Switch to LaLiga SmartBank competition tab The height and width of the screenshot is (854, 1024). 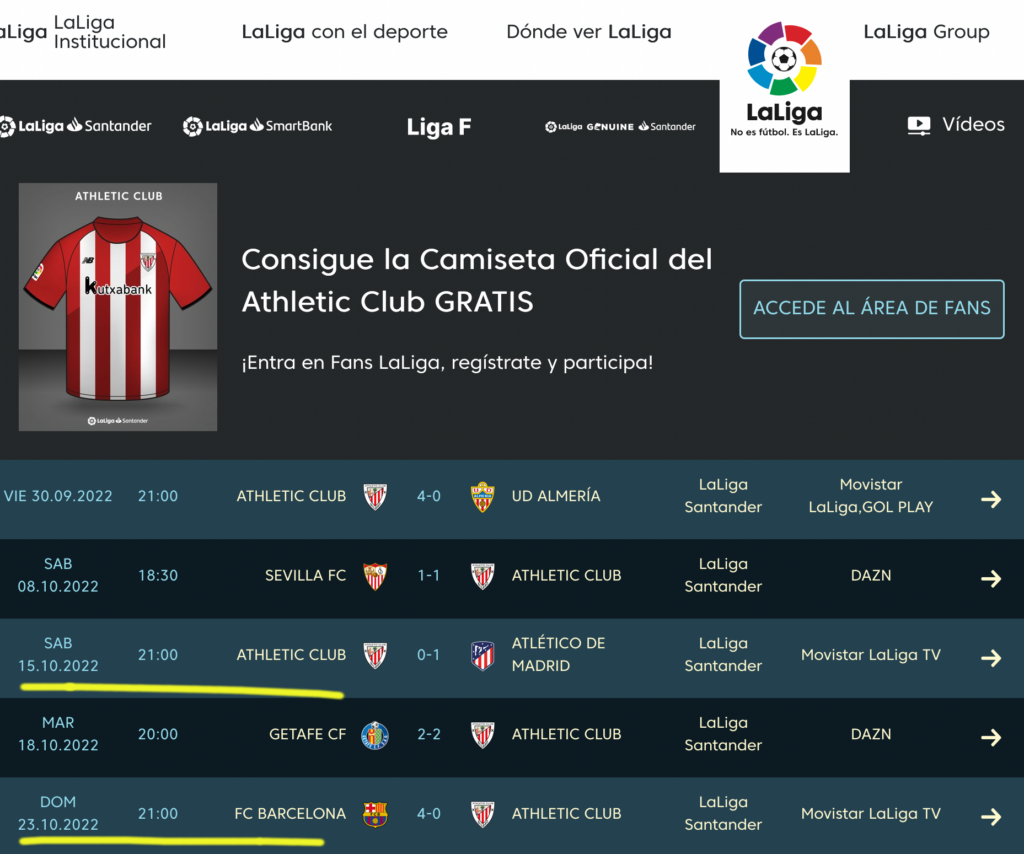coord(257,126)
